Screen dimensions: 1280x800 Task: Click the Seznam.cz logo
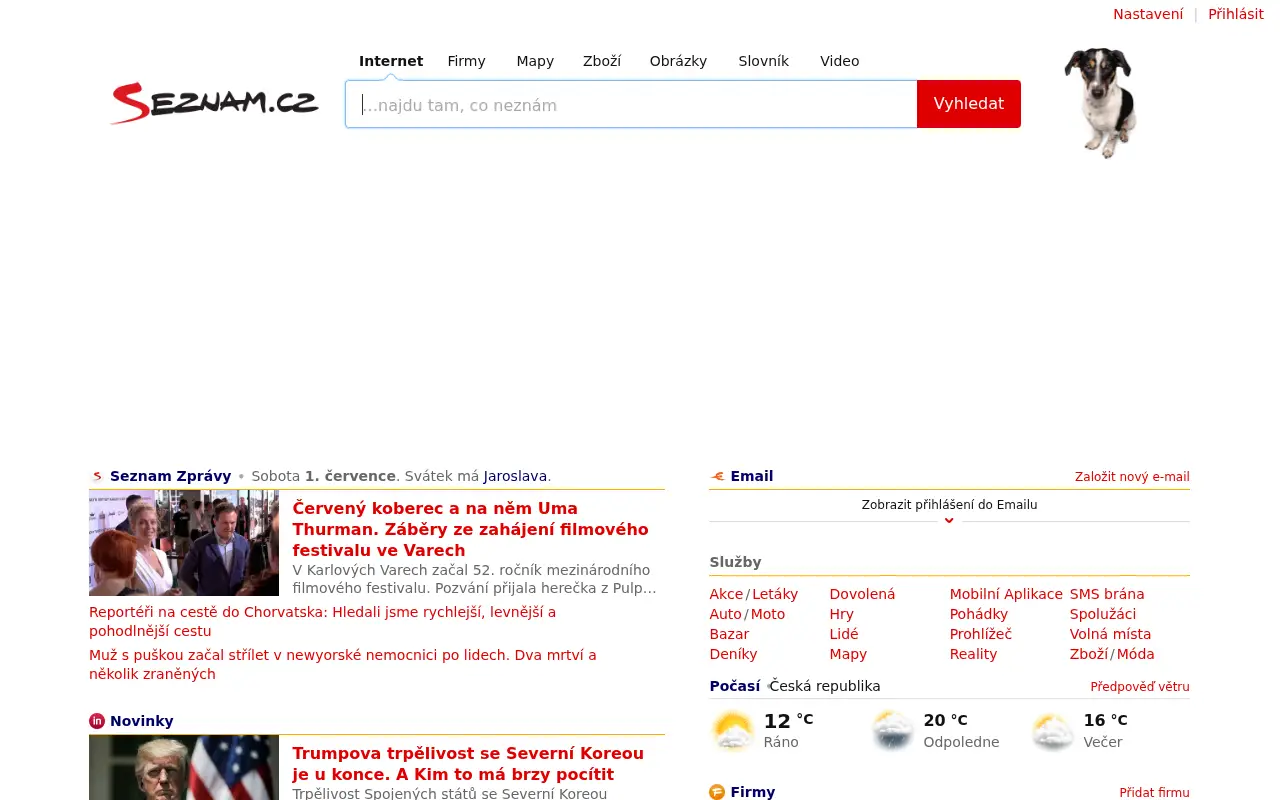pyautogui.click(x=214, y=103)
